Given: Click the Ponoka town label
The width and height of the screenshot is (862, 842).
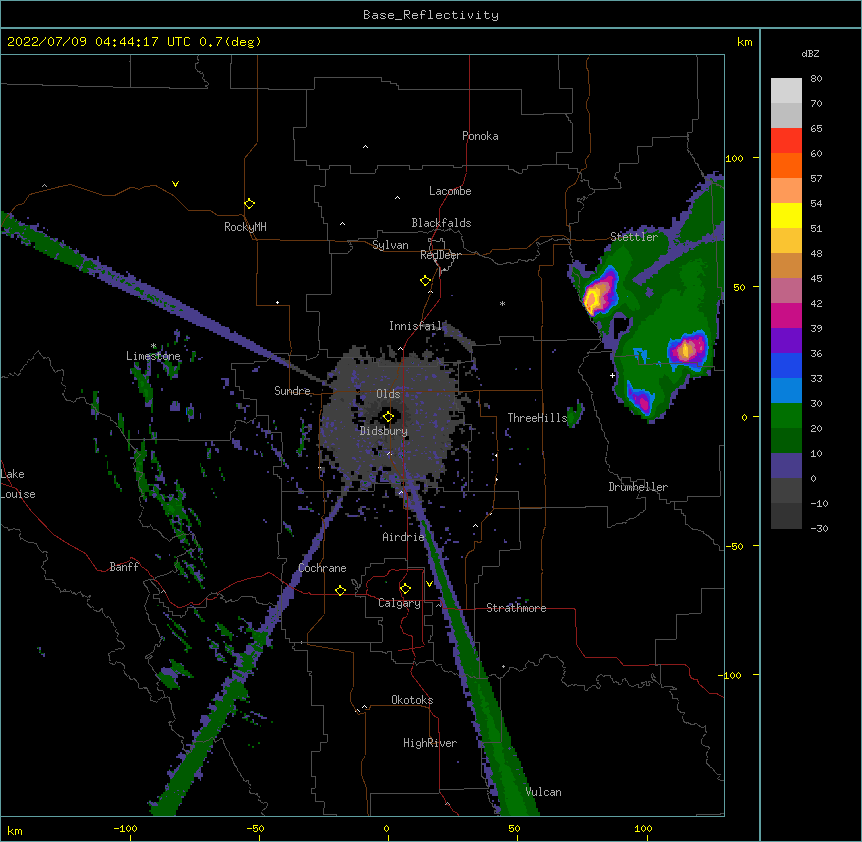Looking at the screenshot, I should click(x=480, y=136).
